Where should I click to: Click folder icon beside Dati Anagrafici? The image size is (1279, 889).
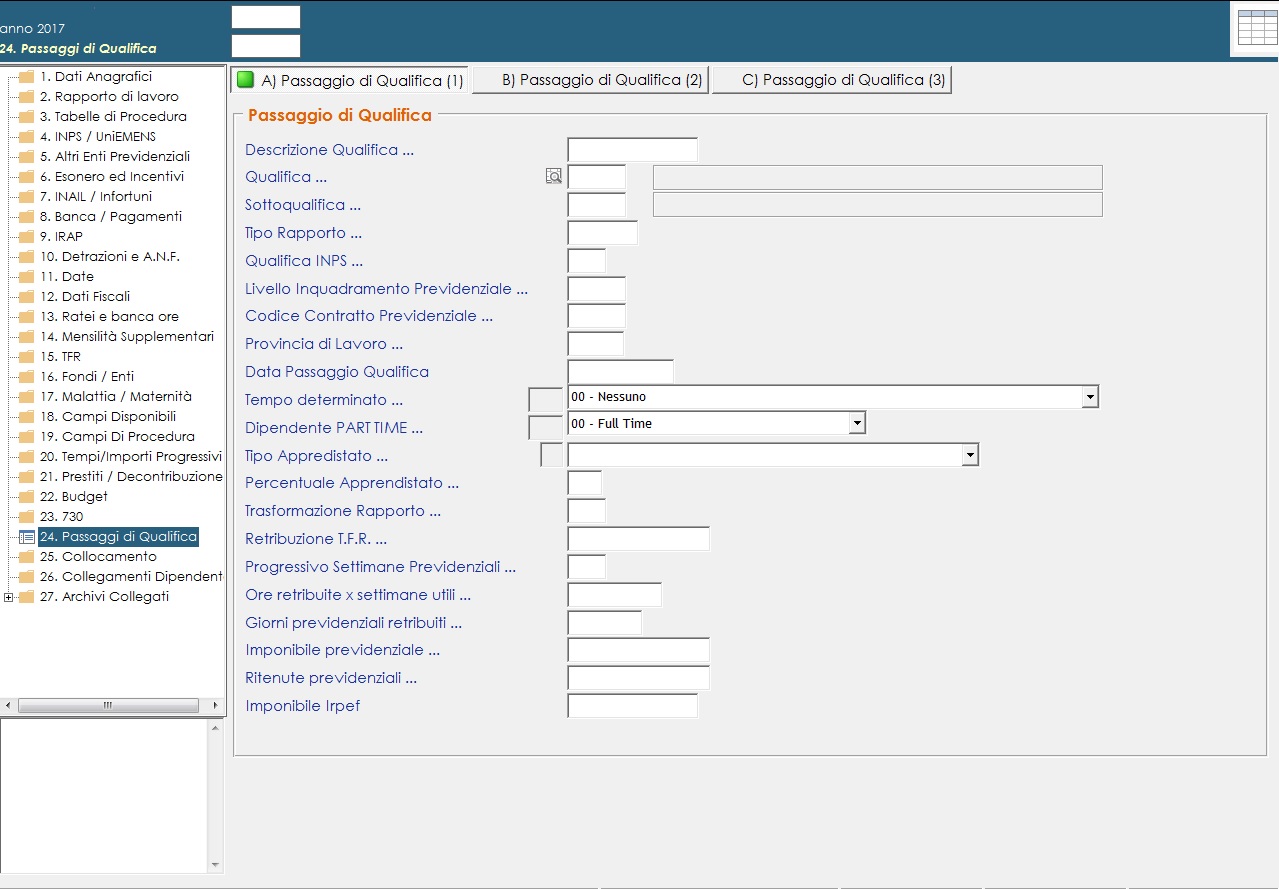point(27,77)
